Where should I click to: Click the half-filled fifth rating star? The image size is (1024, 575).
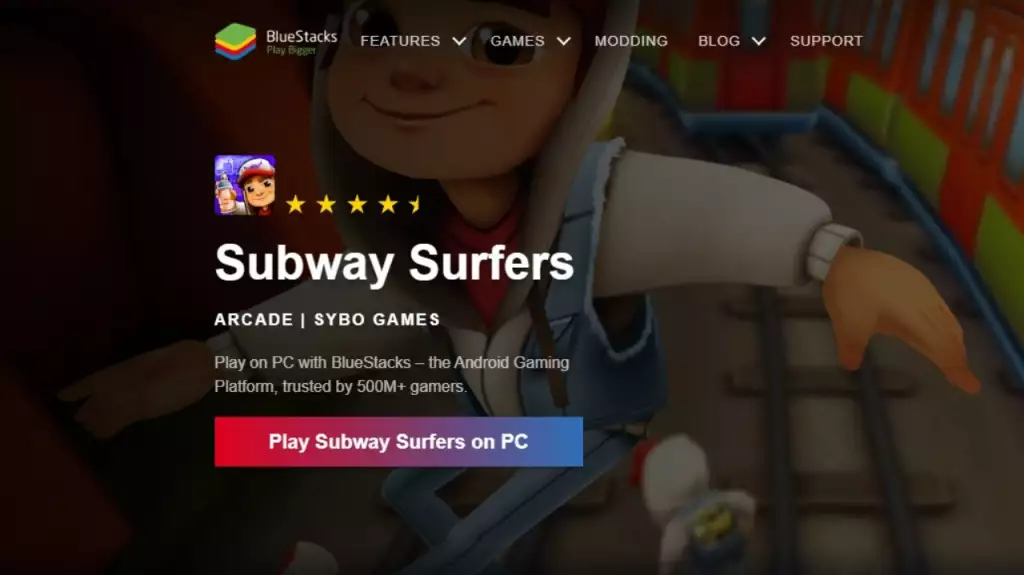tap(415, 205)
